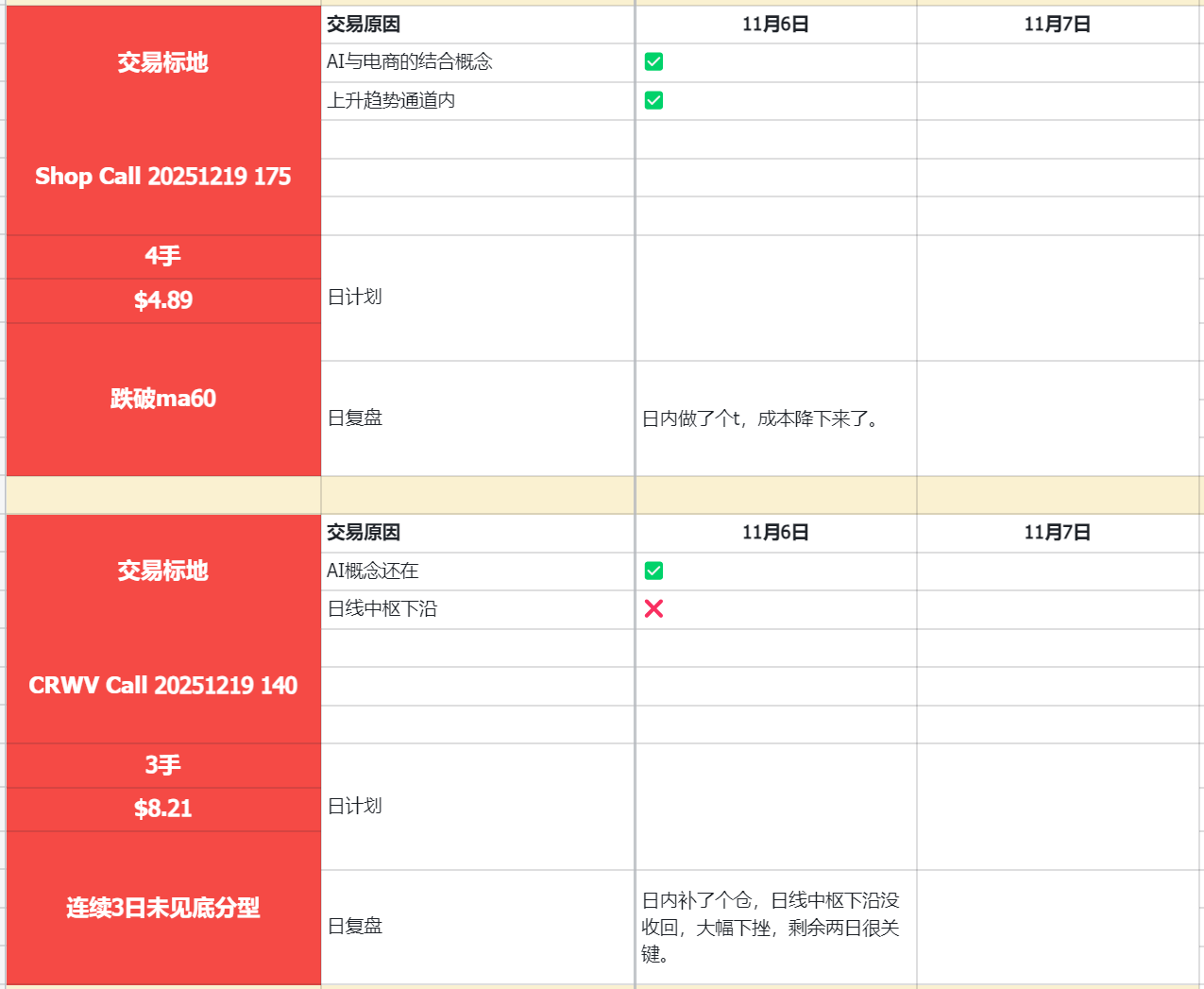Select AI与电商的结合概念 reason cell
This screenshot has height=989, width=1204.
click(478, 62)
